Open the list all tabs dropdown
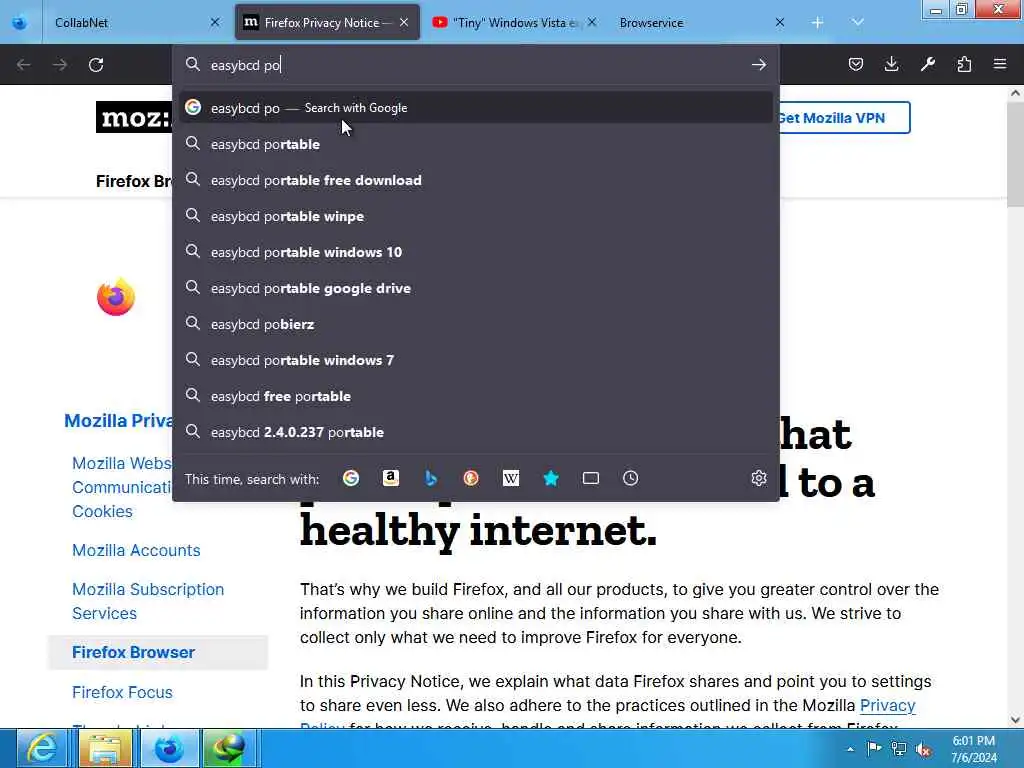1024x768 pixels. (x=857, y=22)
